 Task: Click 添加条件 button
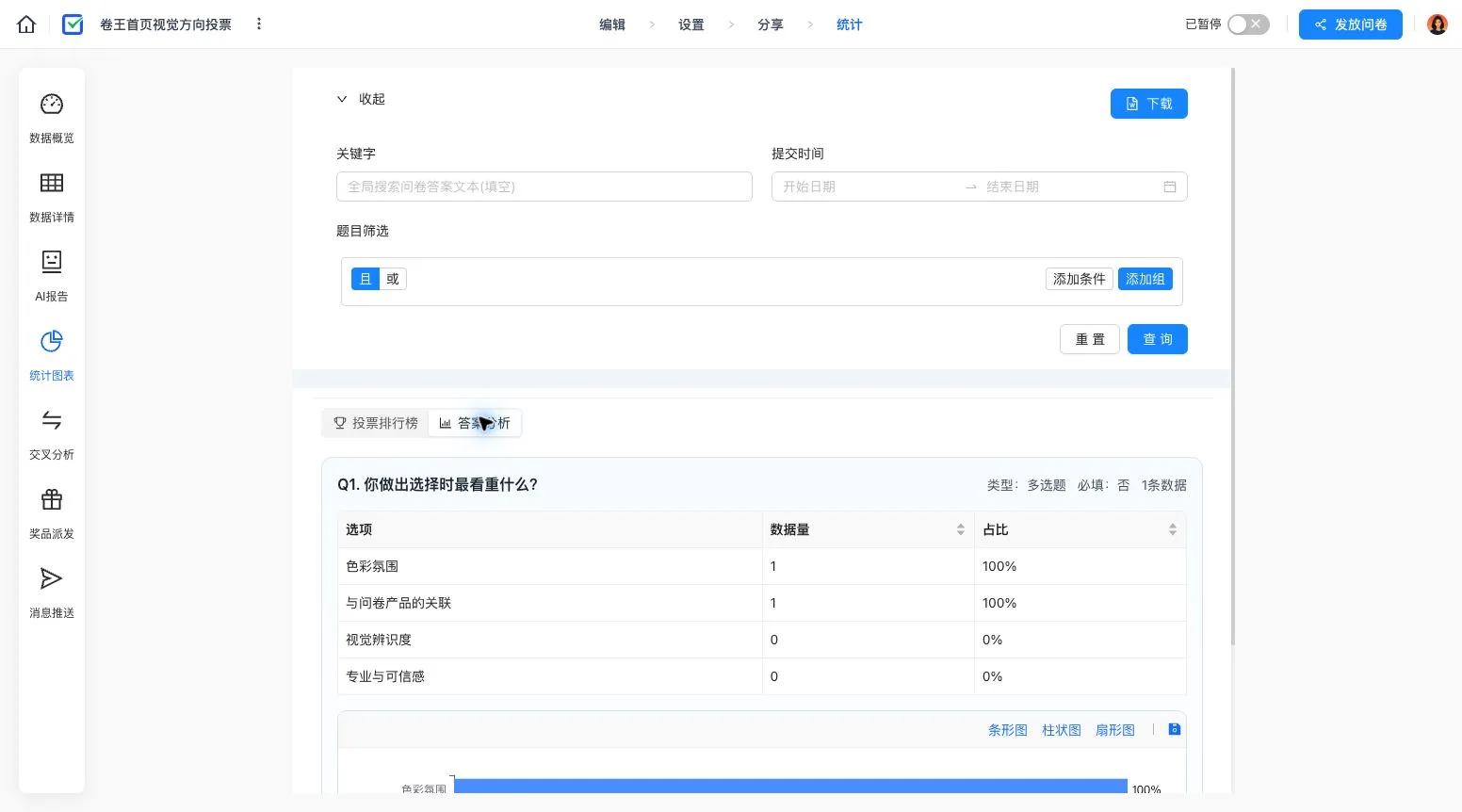tap(1080, 279)
